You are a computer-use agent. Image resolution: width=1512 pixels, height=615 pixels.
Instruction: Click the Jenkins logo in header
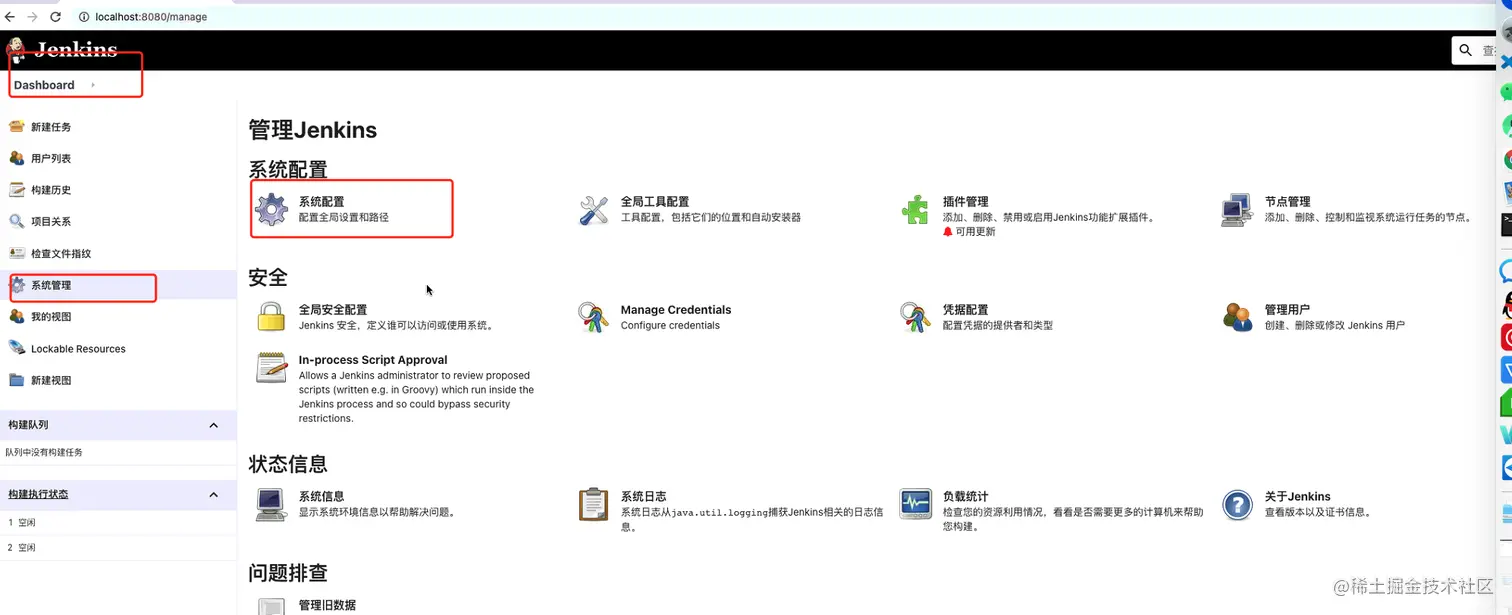(62, 50)
